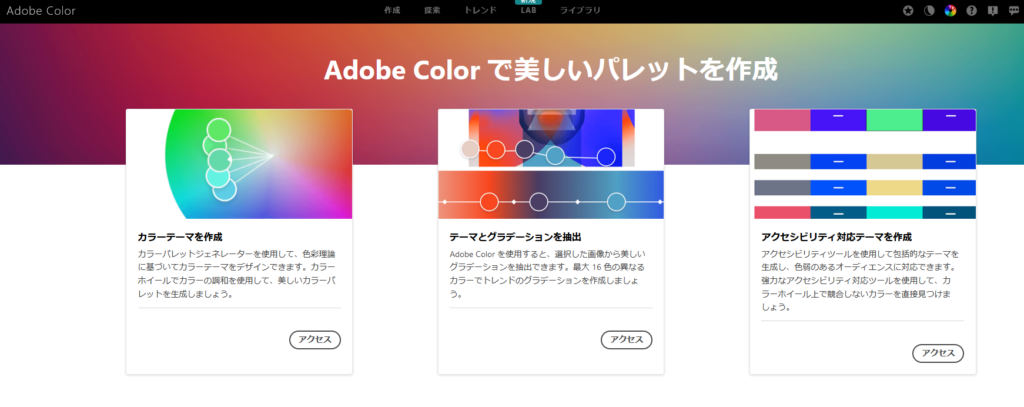
Task: Open the rainbow color wheel icon
Action: tap(950, 10)
